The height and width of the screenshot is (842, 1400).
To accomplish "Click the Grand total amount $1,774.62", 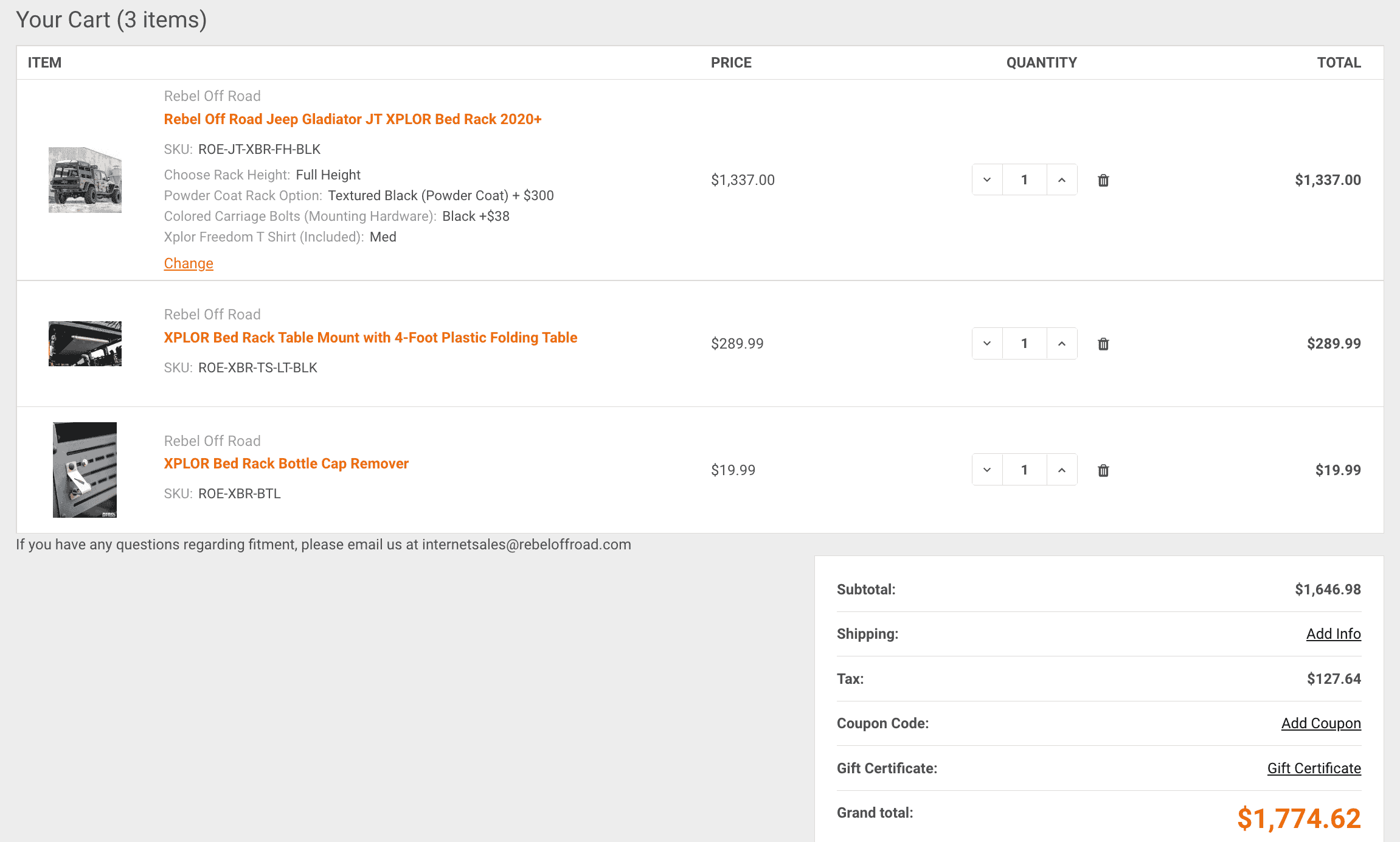I will pyautogui.click(x=1299, y=818).
